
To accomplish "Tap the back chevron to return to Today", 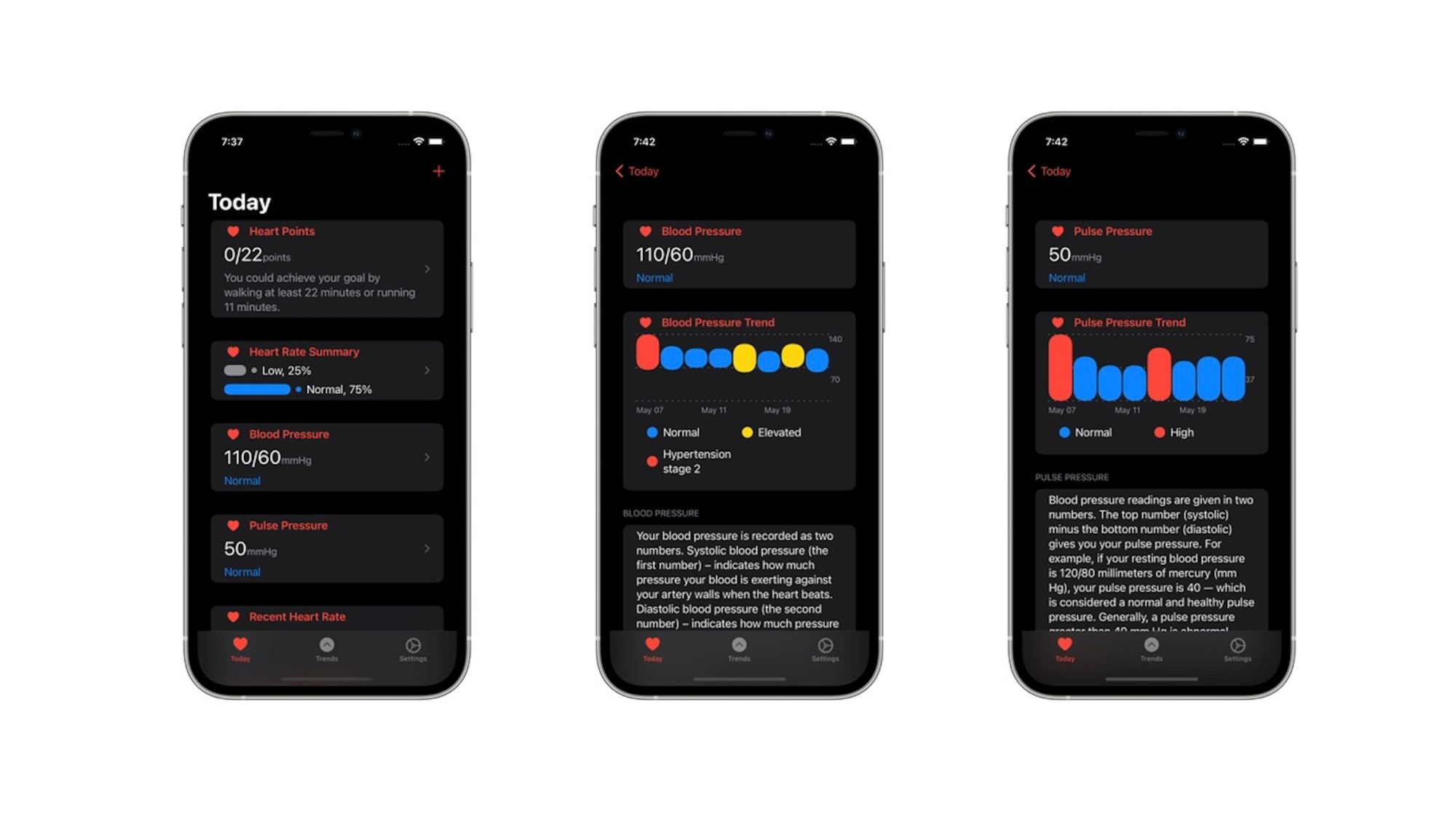I will tap(618, 171).
